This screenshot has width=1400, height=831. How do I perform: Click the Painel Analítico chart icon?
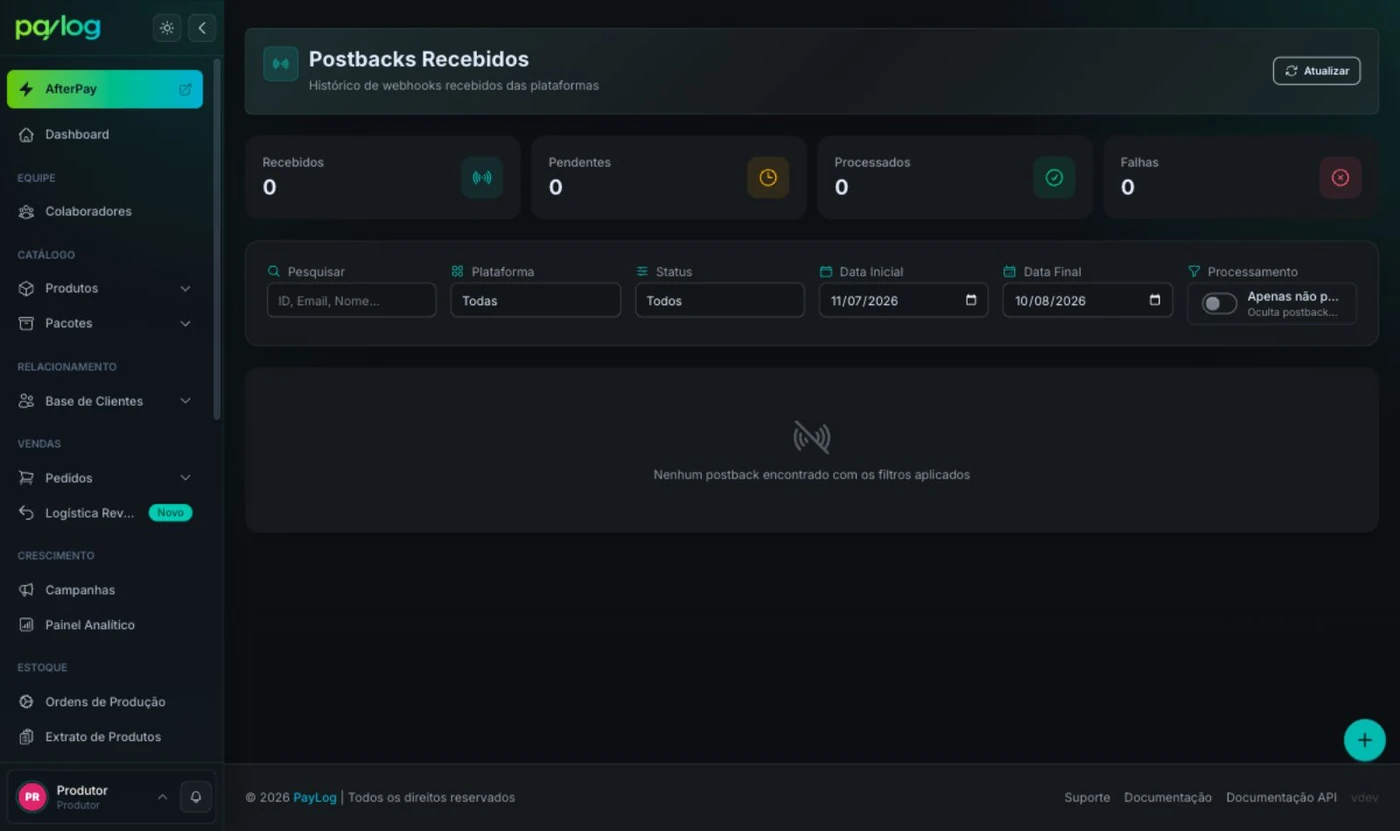tap(26, 625)
